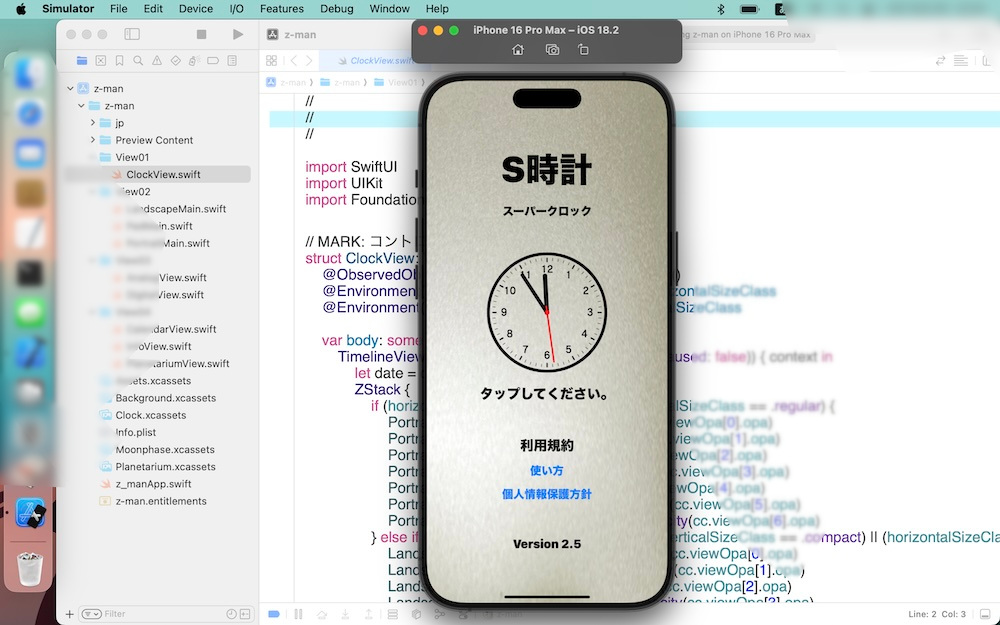This screenshot has width=1000, height=625.
Task: Tap the analog clock face
Action: [546, 310]
